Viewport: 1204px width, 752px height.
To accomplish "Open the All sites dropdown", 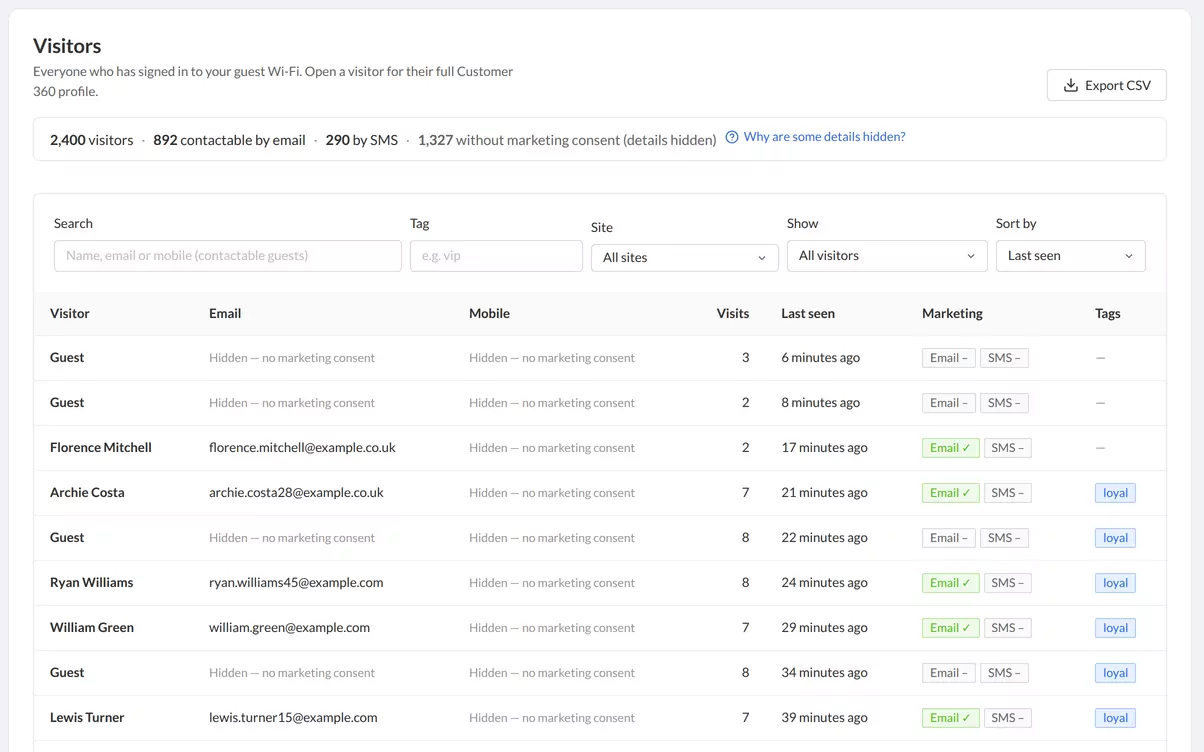I will tap(685, 257).
